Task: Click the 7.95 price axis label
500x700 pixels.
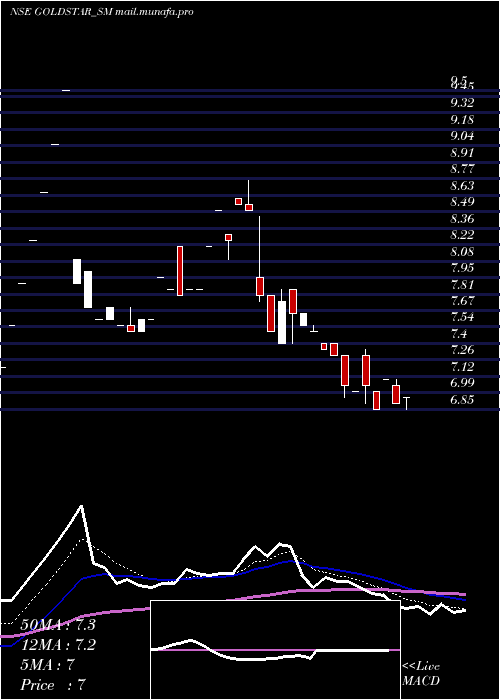Action: [462, 268]
